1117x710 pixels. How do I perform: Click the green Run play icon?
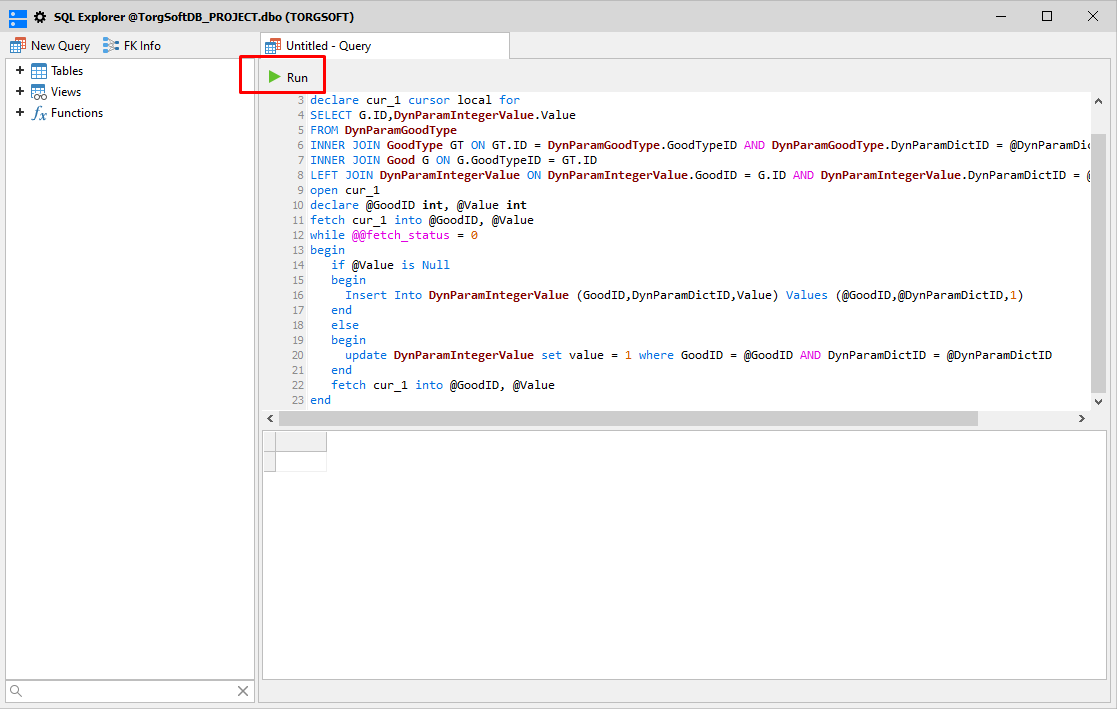274,76
